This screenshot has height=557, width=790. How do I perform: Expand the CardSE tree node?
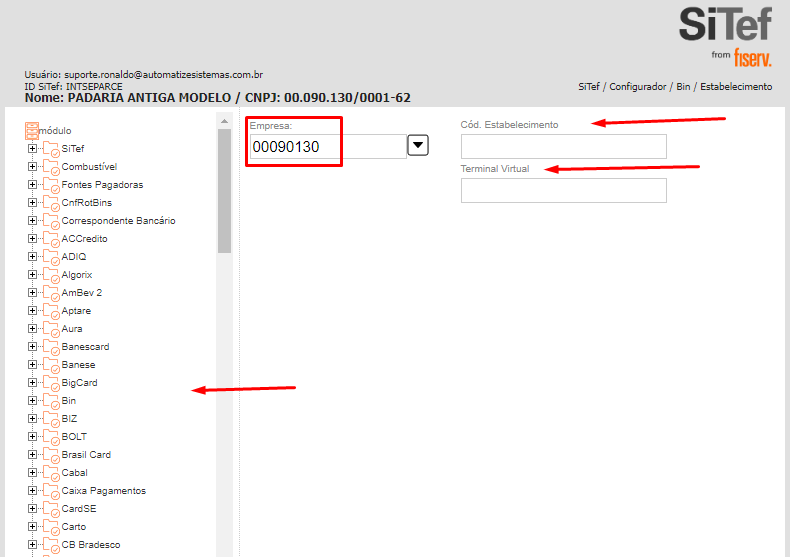click(32, 509)
